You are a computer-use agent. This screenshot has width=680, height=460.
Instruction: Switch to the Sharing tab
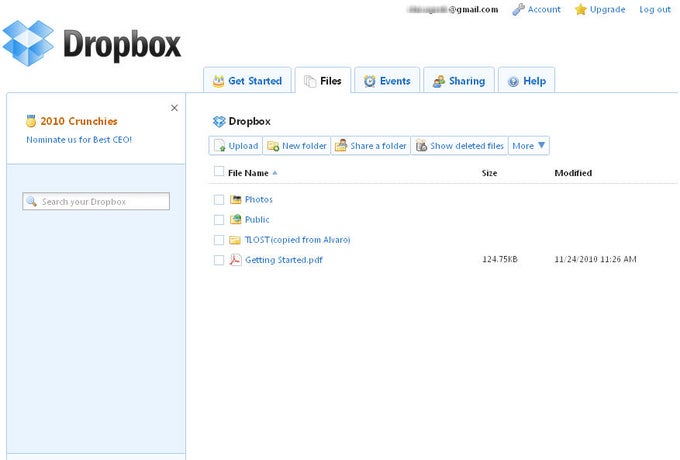click(x=459, y=80)
